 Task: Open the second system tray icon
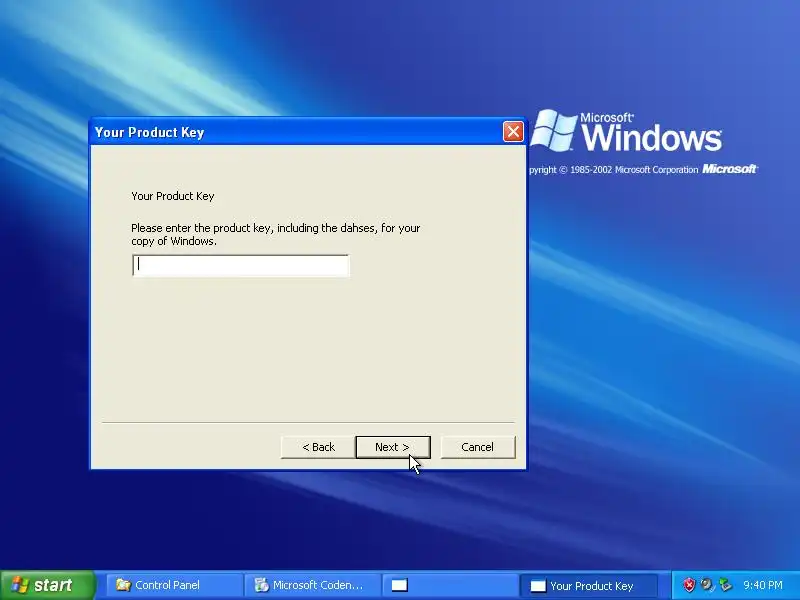(707, 585)
